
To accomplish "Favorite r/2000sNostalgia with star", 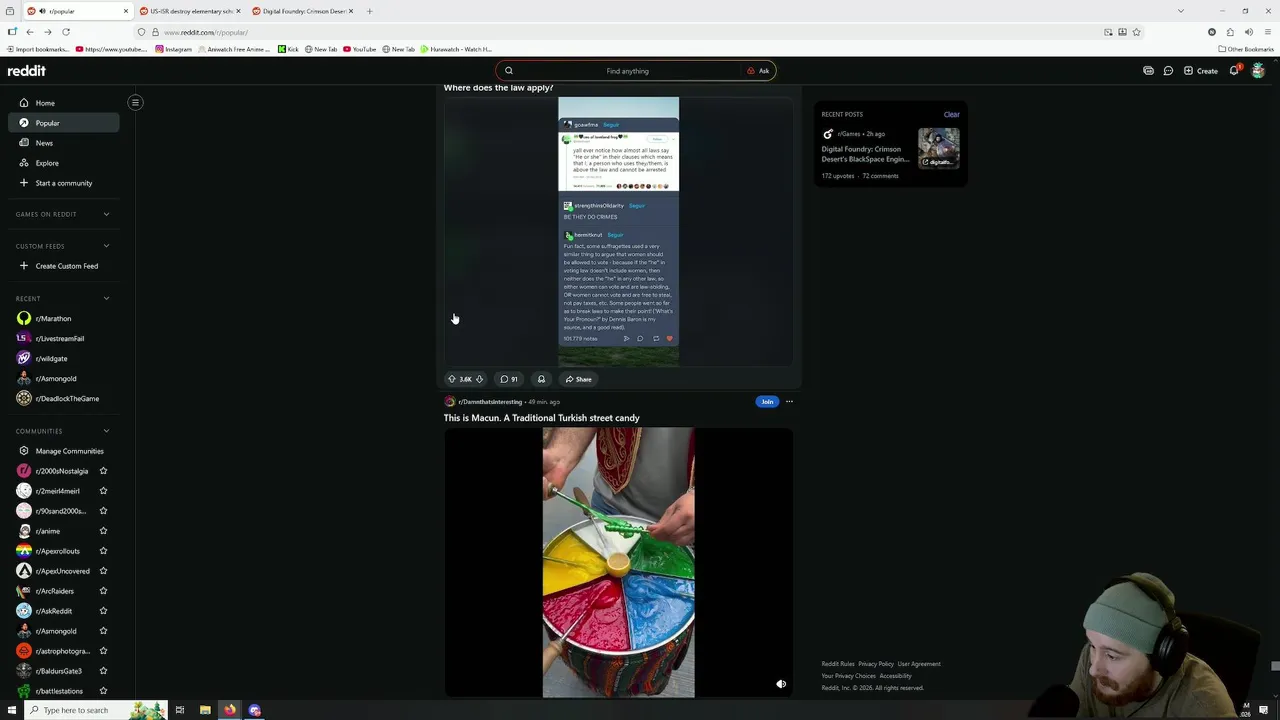I will pos(103,471).
